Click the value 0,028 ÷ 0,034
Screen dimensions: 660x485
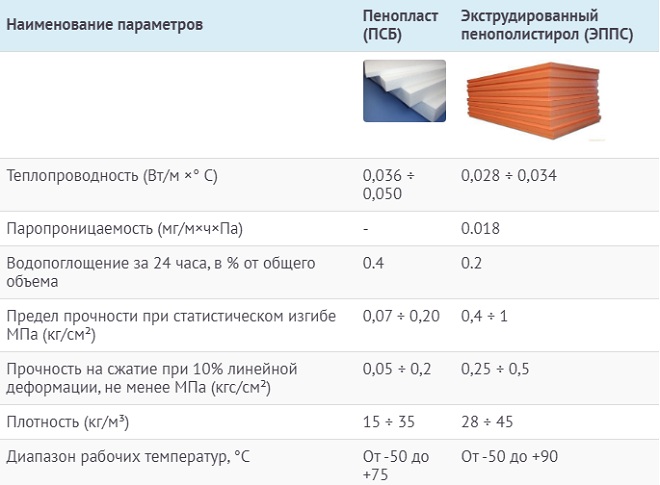coord(508,176)
